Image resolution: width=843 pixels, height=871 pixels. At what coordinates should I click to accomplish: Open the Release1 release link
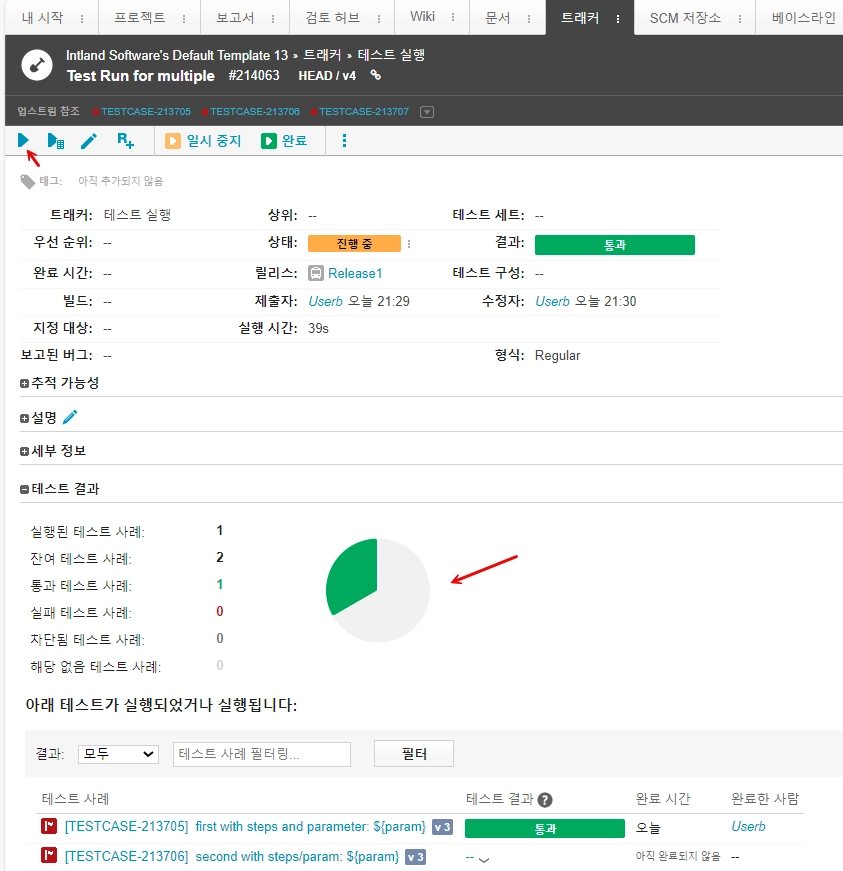point(355,273)
